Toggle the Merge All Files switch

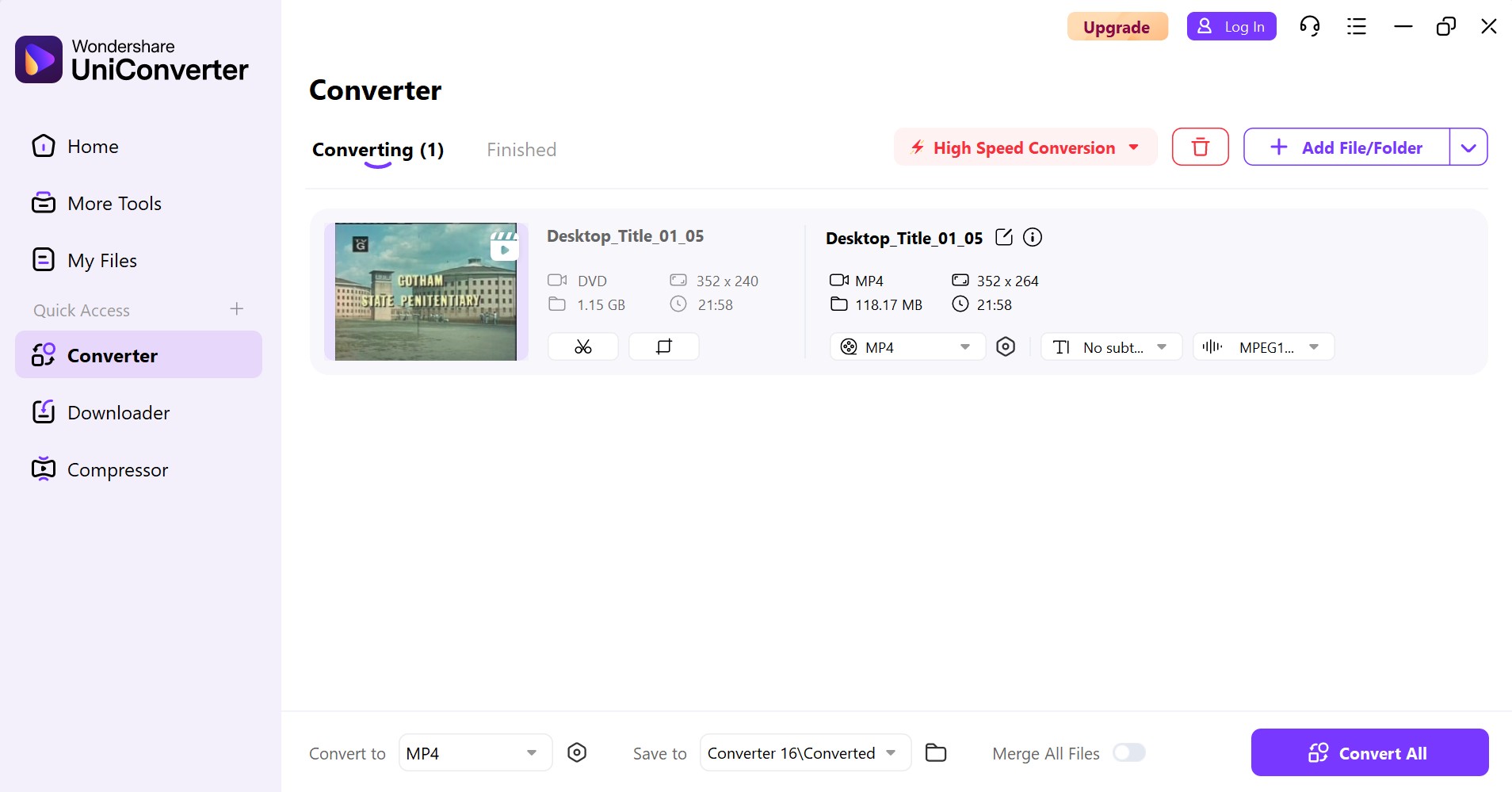click(x=1128, y=752)
